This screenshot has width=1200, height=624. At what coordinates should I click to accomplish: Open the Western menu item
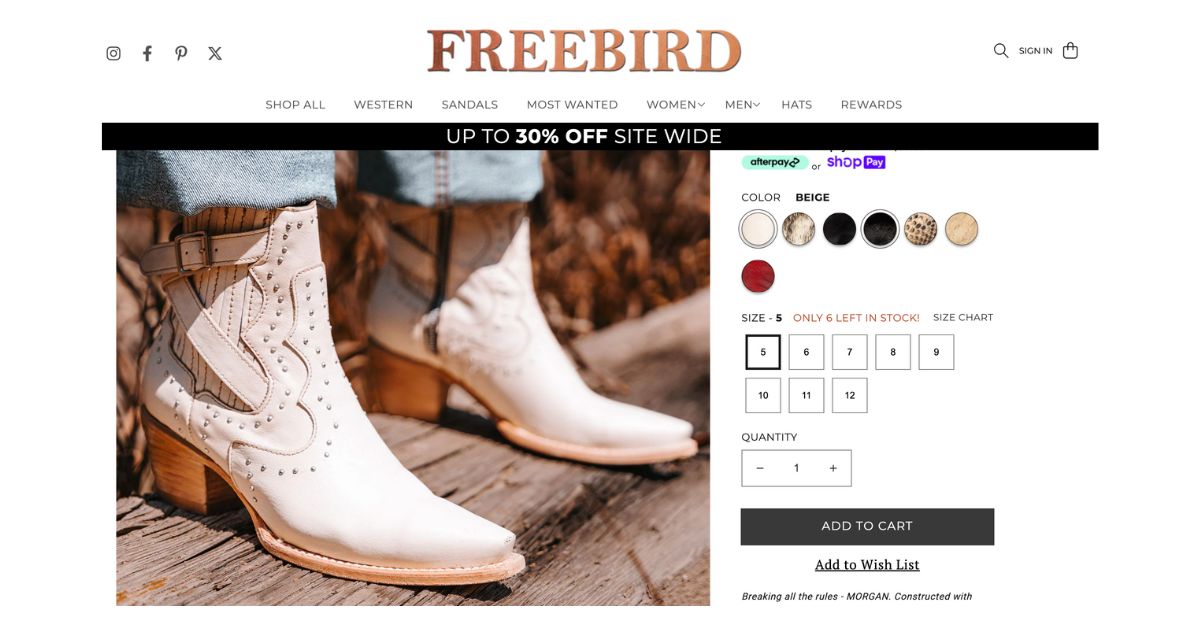pyautogui.click(x=383, y=104)
